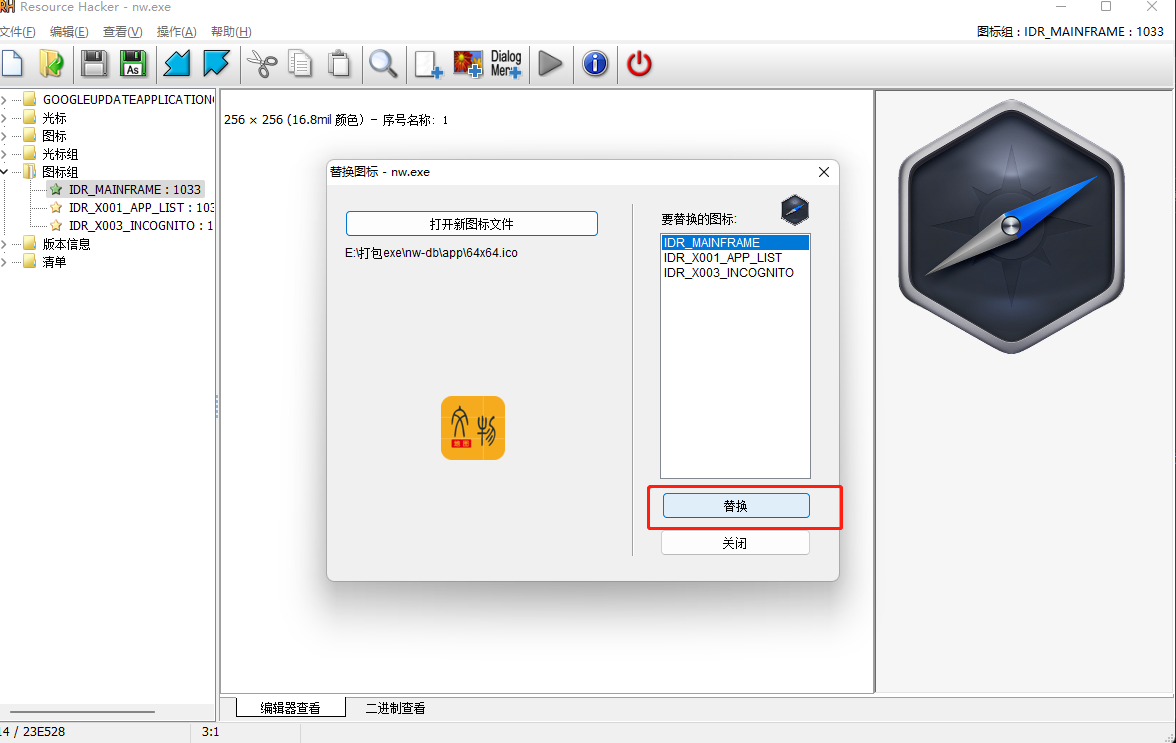Expand the 版本信息 tree node
1176x743 pixels.
tap(4, 244)
